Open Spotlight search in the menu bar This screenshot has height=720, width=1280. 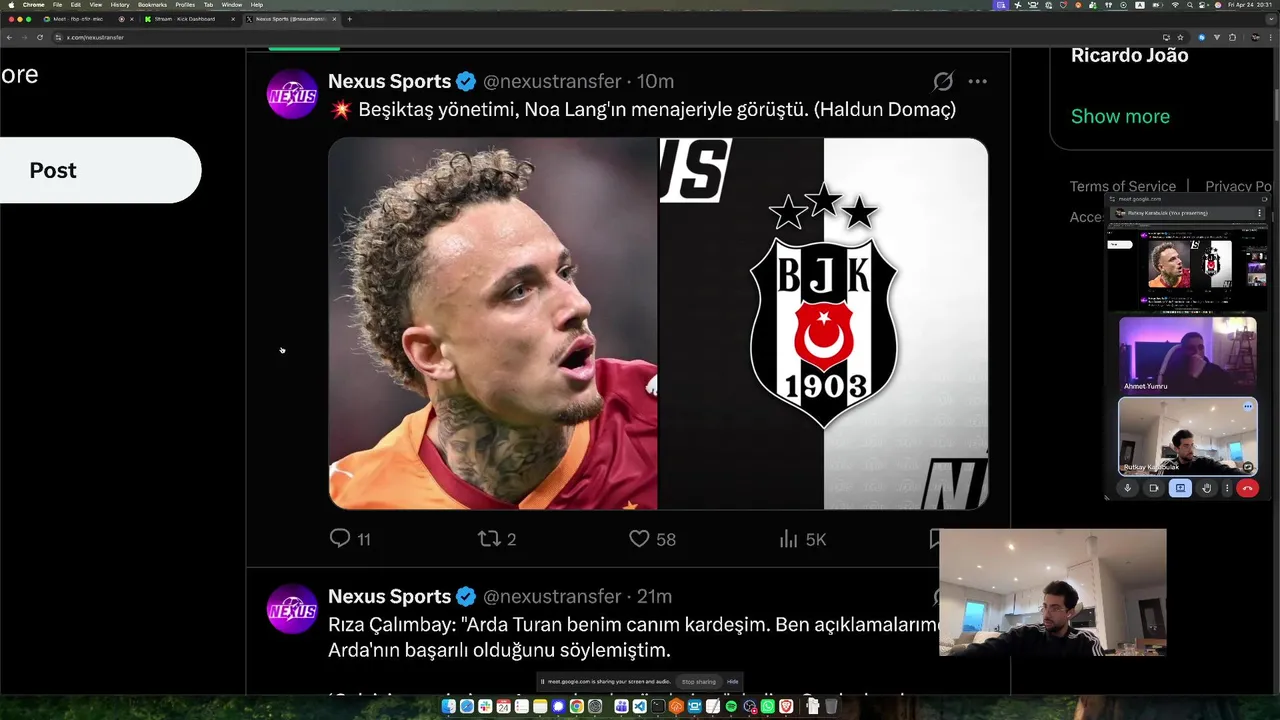1190,5
